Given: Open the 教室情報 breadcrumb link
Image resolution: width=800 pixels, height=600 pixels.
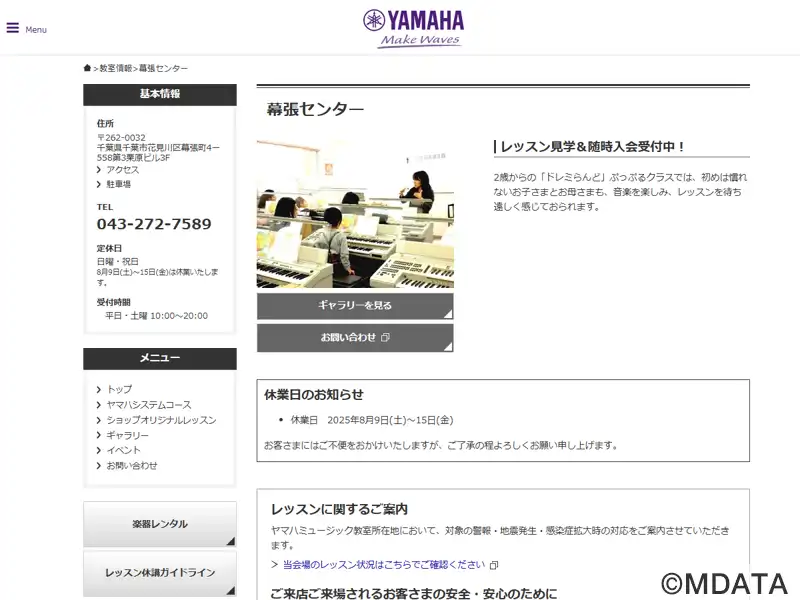Looking at the screenshot, I should [116, 68].
